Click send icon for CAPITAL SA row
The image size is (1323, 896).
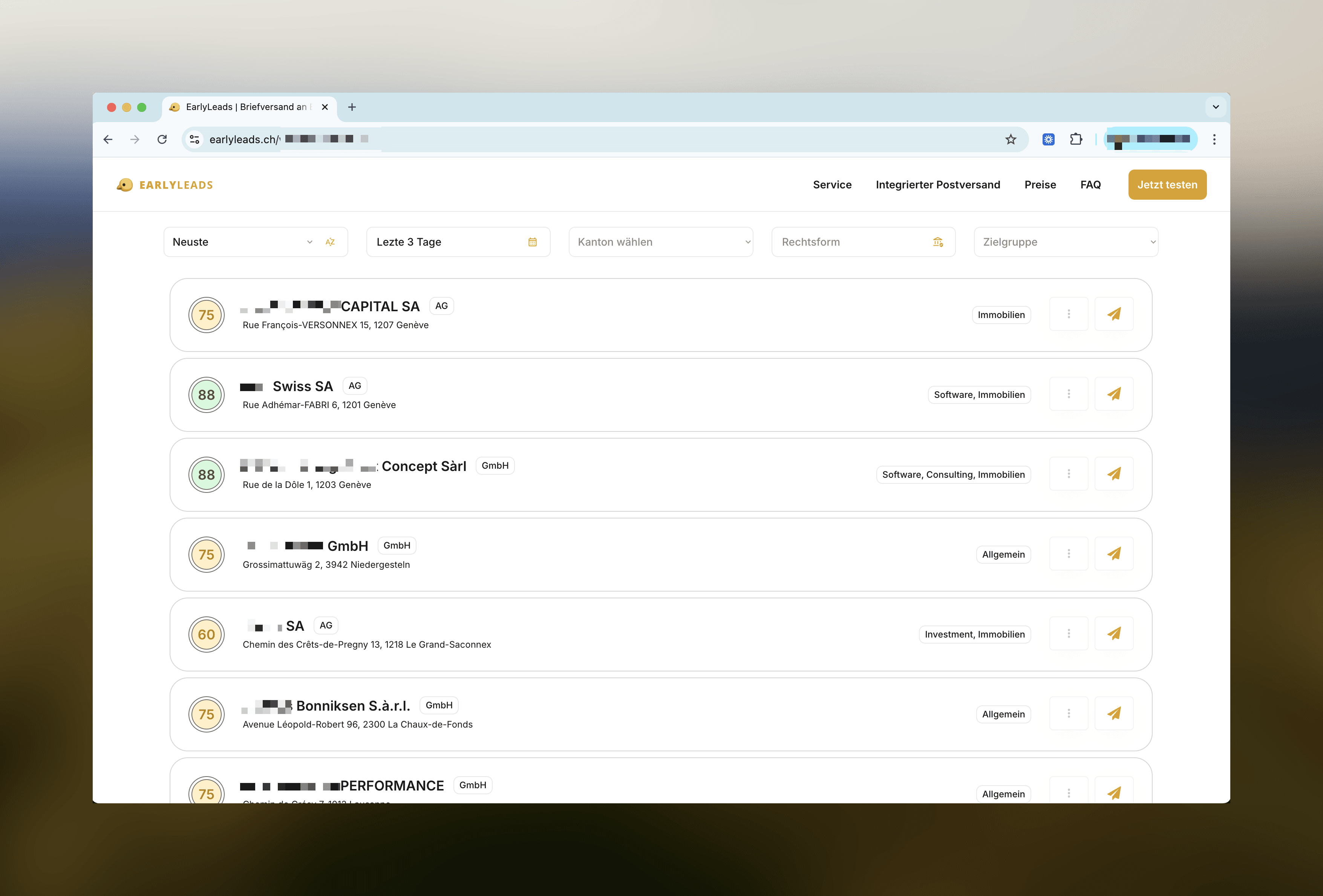tap(1113, 314)
